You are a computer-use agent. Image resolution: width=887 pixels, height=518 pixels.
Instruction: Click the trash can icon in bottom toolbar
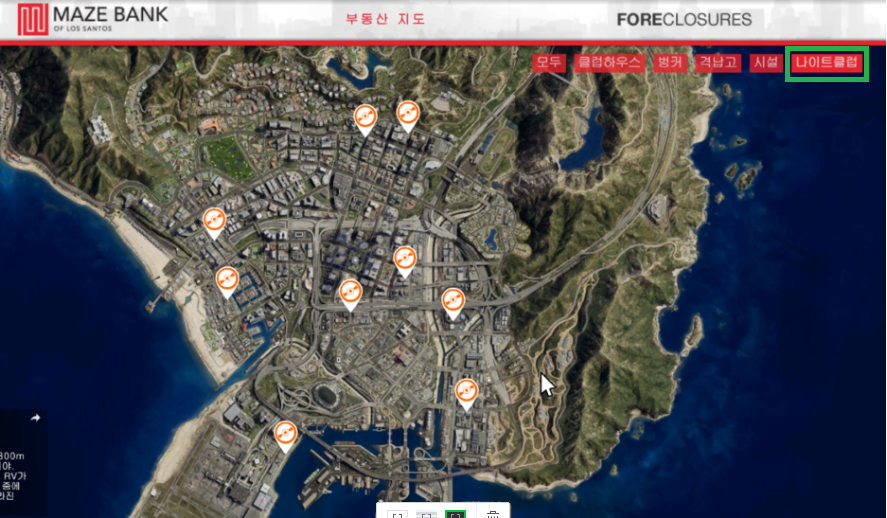click(x=493, y=513)
